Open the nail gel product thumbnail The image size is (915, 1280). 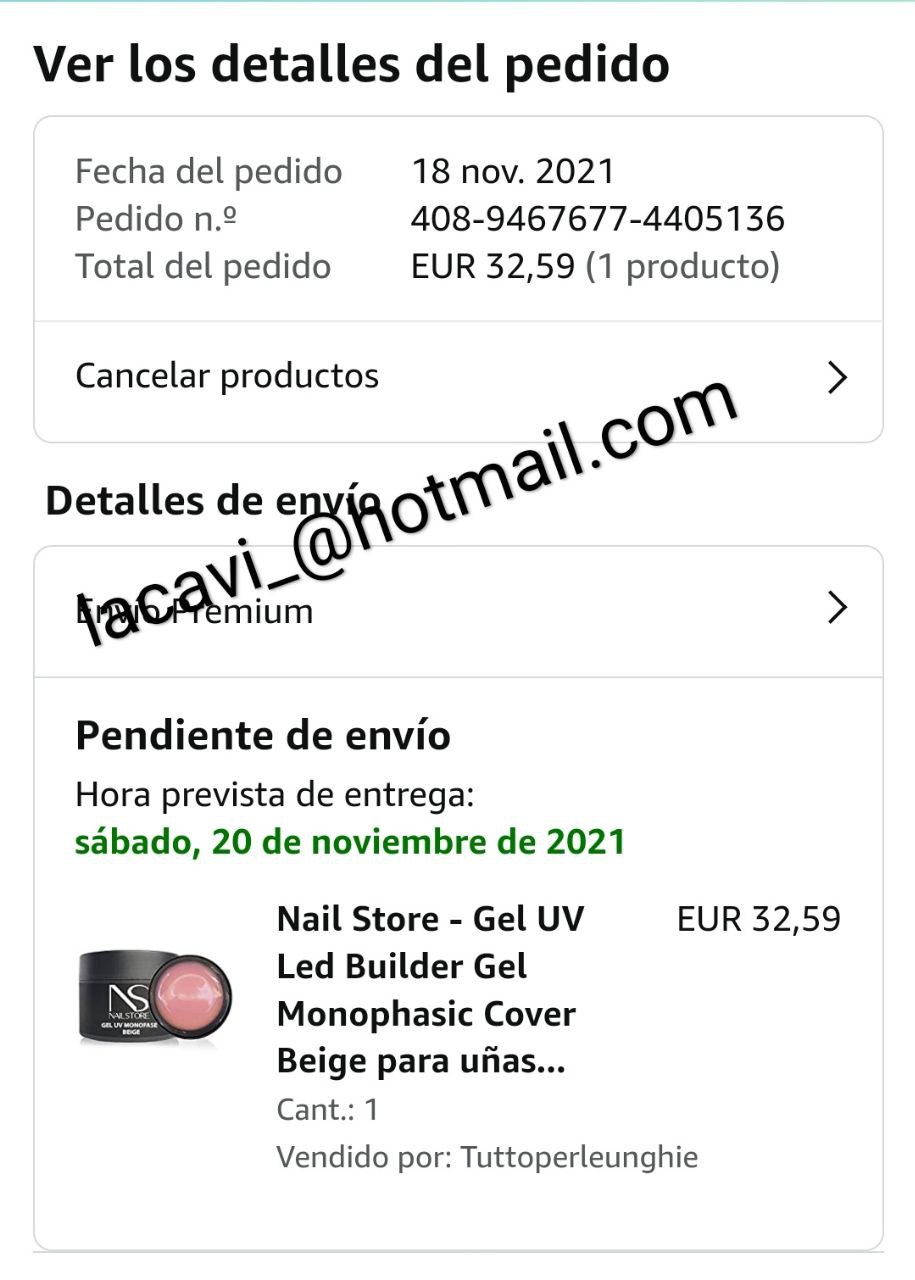[x=156, y=996]
